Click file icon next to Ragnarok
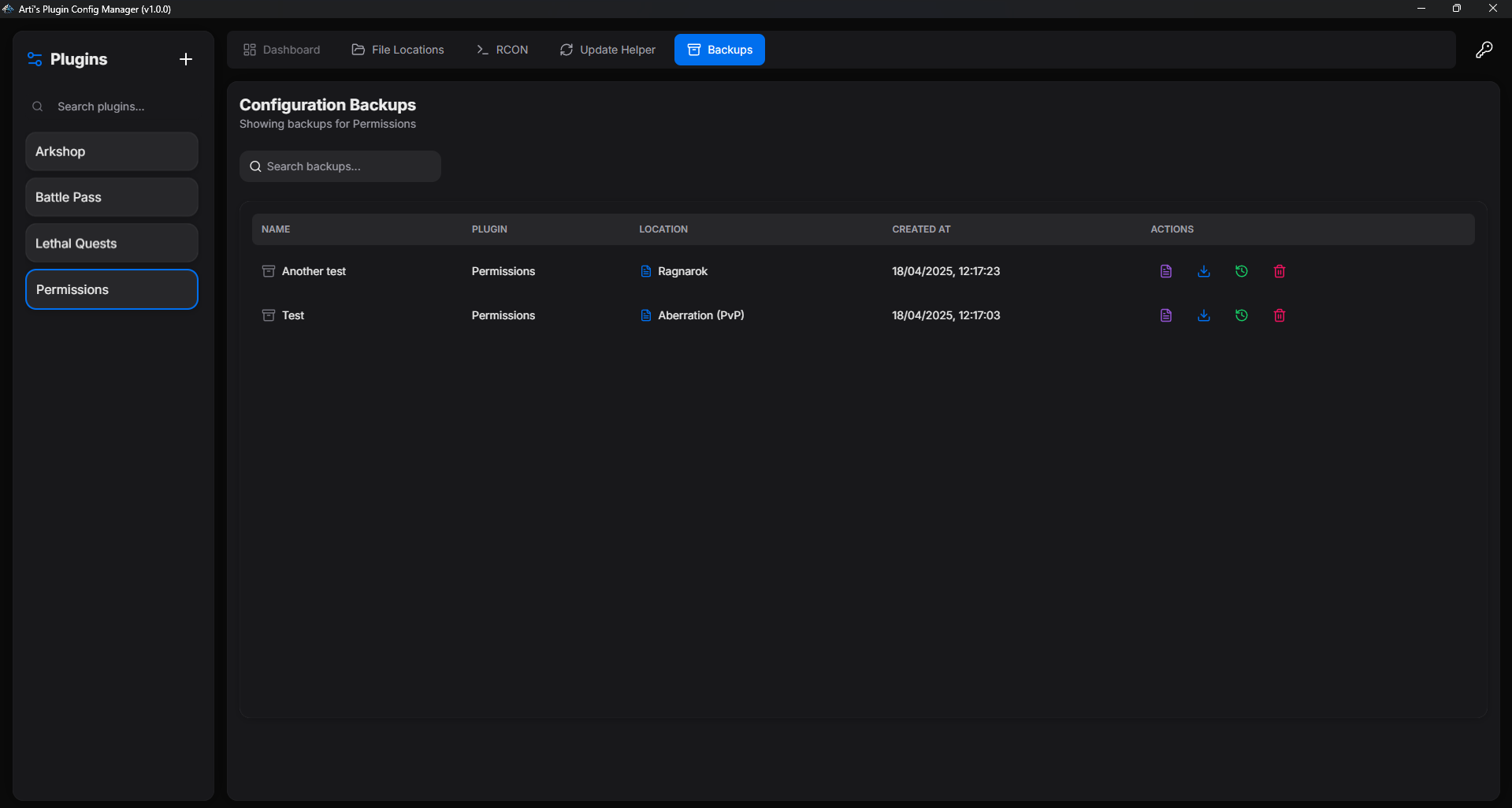 point(646,271)
